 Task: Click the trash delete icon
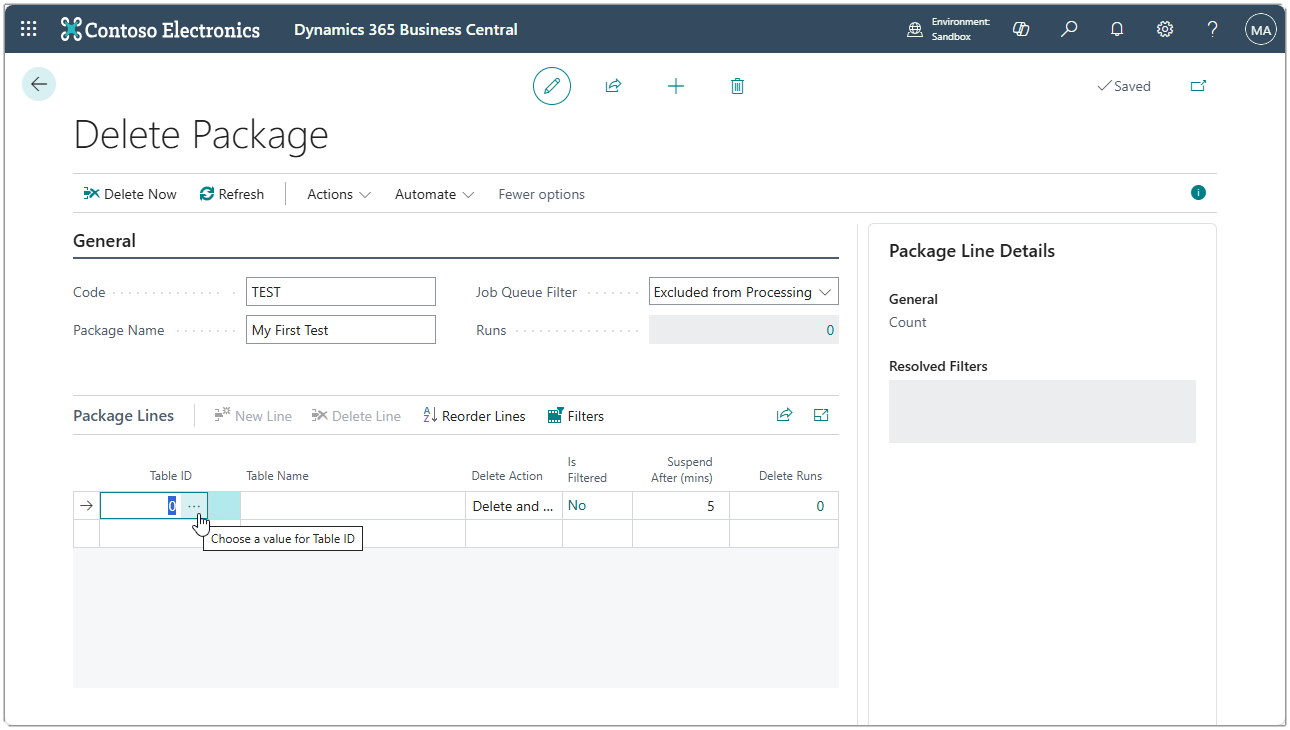[737, 86]
